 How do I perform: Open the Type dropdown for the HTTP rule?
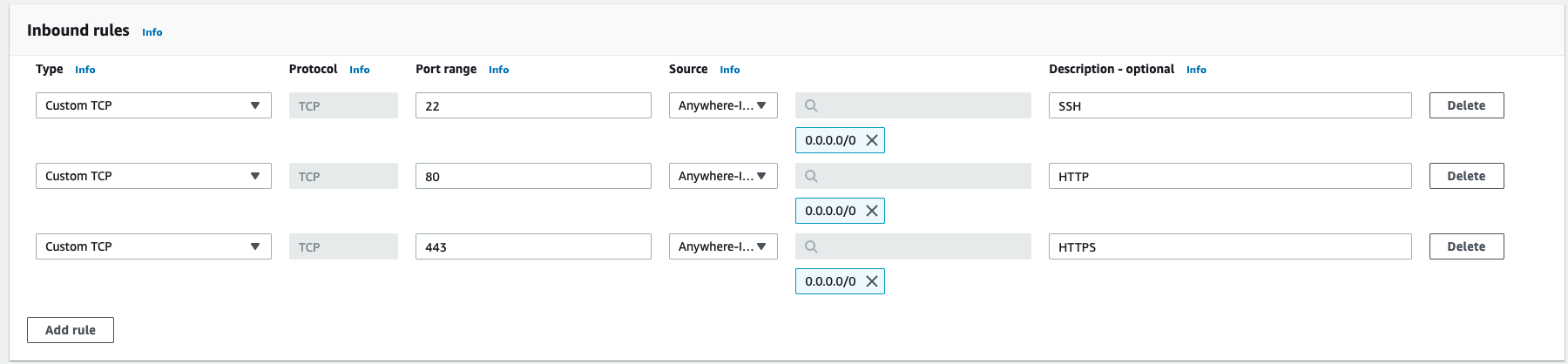pos(152,176)
